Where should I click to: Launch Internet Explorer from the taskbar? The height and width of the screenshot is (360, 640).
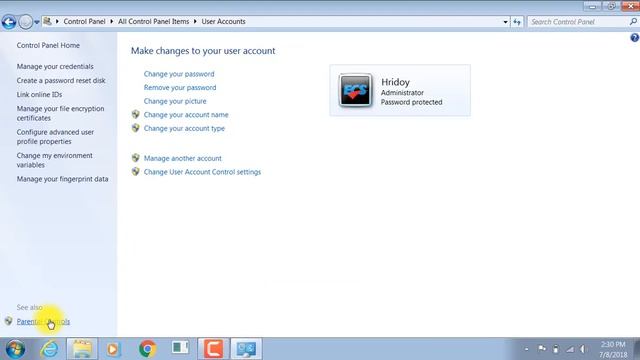(49, 349)
